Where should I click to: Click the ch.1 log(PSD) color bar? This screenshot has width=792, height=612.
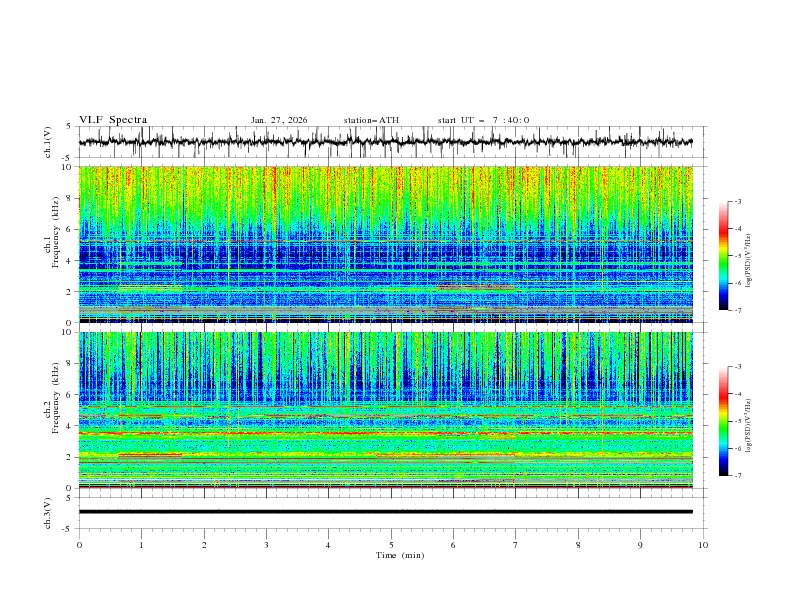point(724,255)
